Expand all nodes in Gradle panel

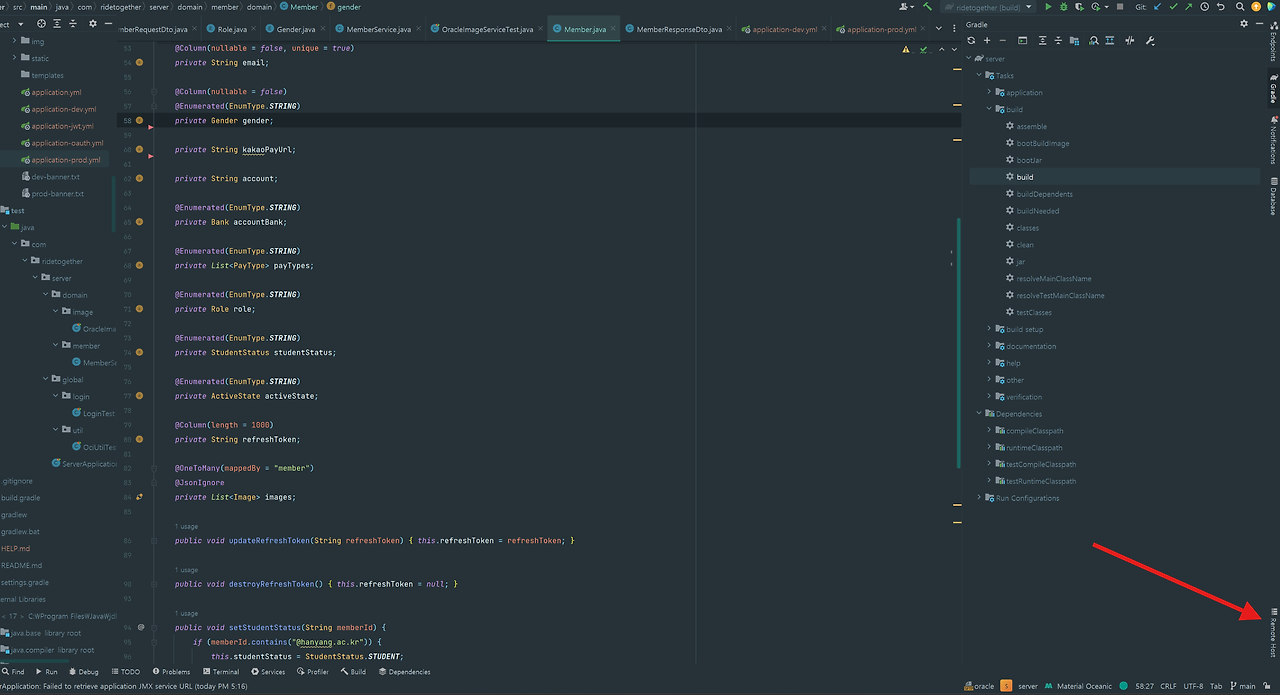pos(1043,40)
